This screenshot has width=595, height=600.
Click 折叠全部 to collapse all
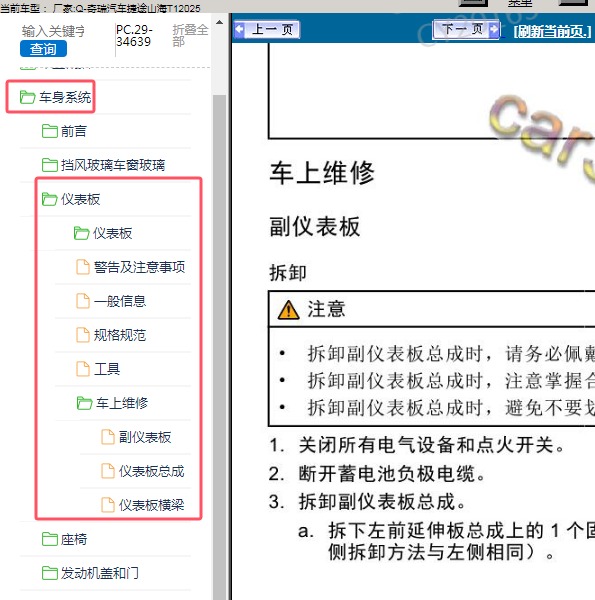(190, 35)
